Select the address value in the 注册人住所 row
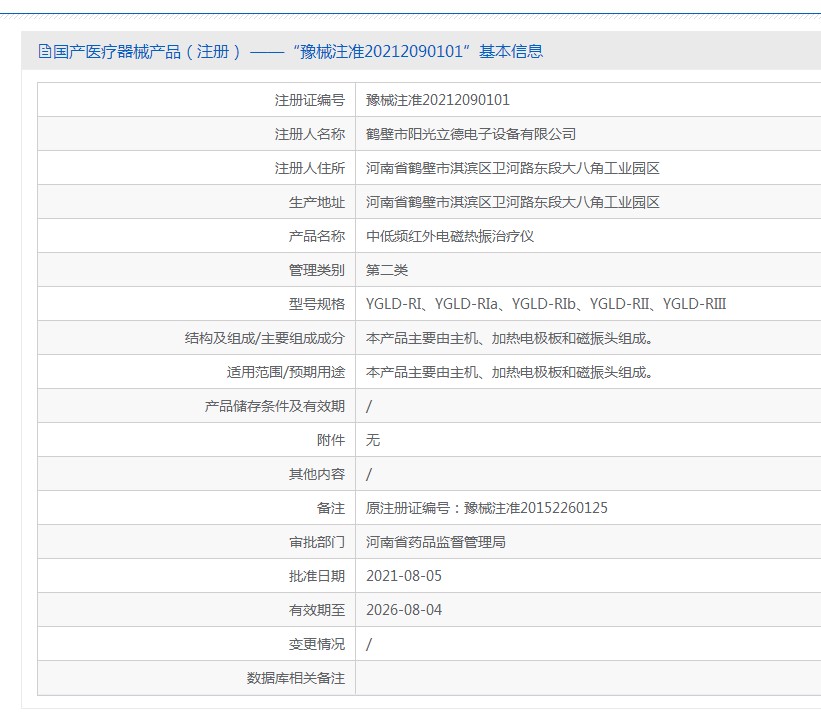The image size is (821, 713). 513,168
